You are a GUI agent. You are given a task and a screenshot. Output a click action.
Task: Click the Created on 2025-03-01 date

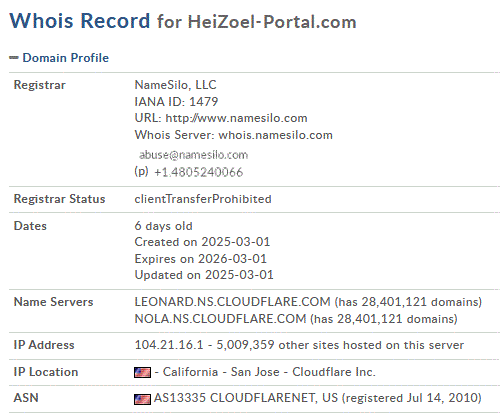click(x=202, y=242)
